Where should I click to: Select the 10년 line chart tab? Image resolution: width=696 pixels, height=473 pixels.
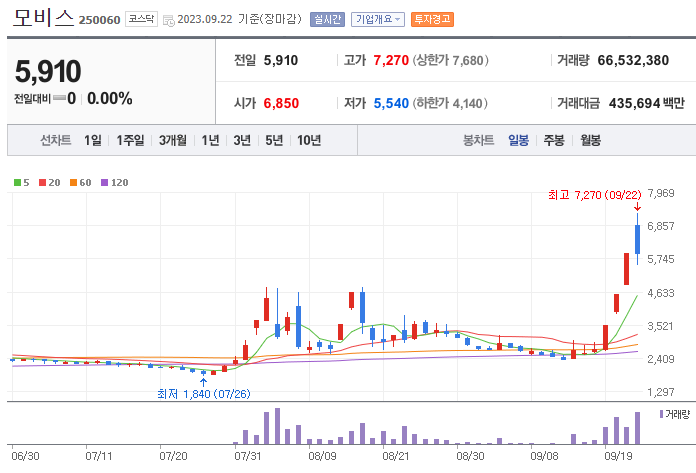[x=309, y=140]
